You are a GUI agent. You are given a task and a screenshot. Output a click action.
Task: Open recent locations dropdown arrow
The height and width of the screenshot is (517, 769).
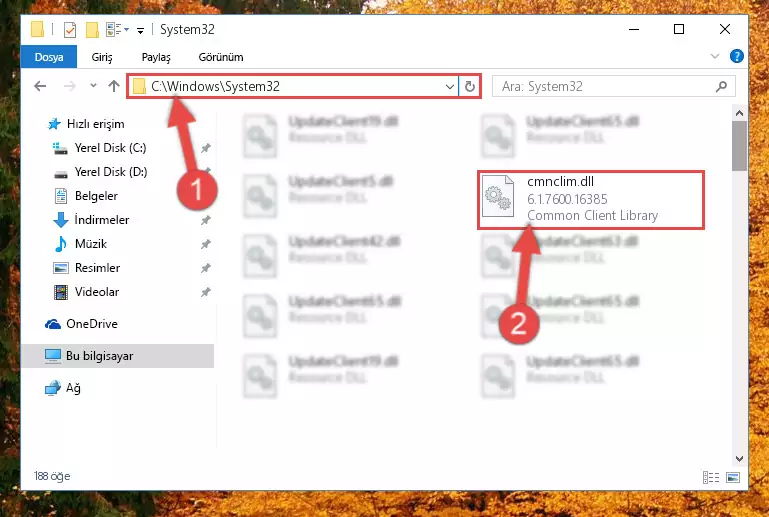(x=93, y=86)
